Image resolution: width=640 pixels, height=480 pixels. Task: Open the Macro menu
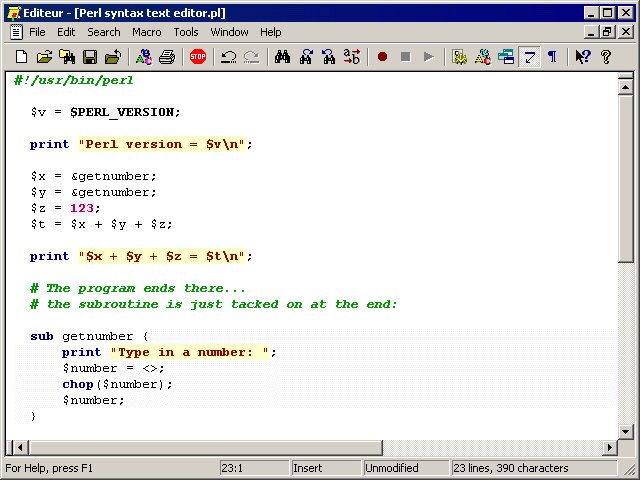pos(146,32)
